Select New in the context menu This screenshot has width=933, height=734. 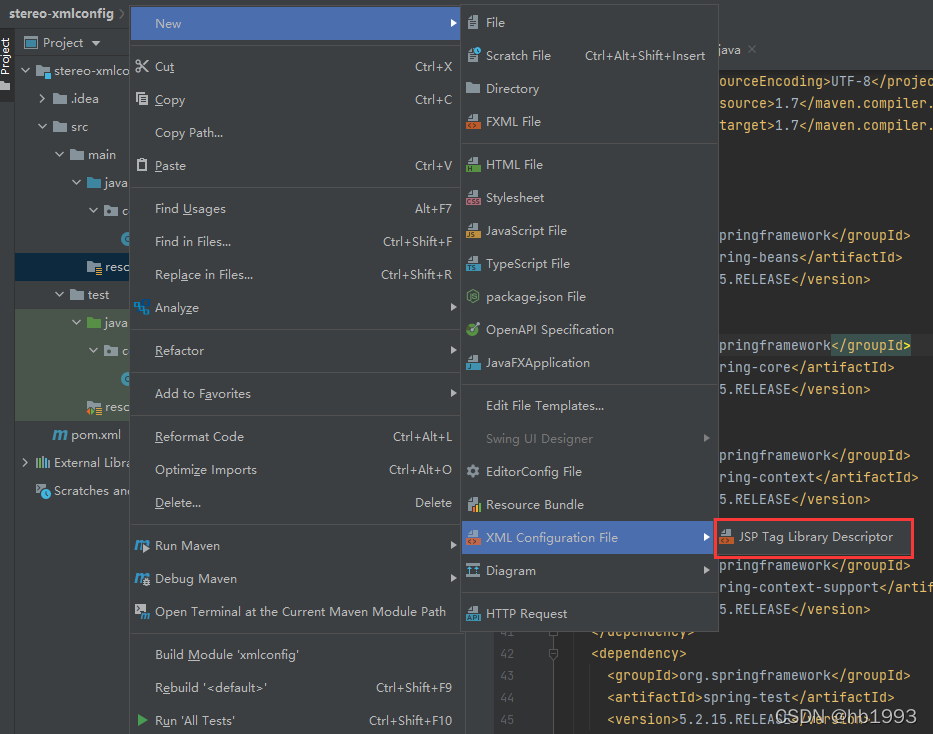coord(295,23)
